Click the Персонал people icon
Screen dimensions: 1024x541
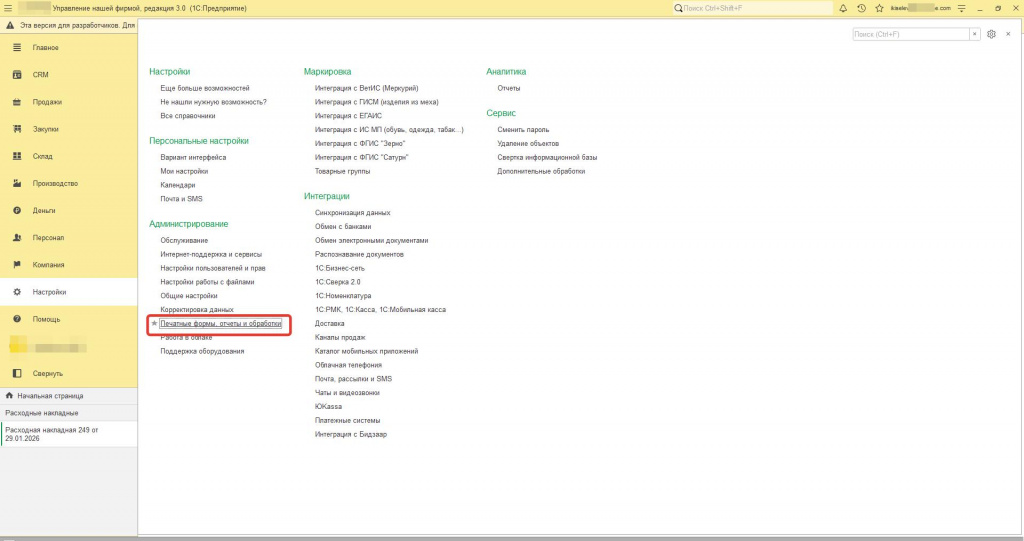[x=17, y=238]
